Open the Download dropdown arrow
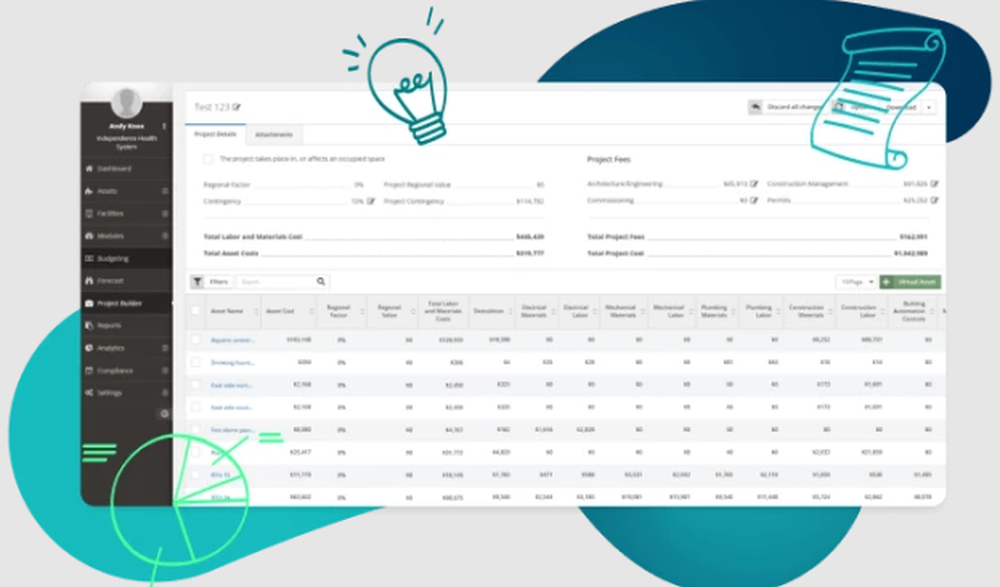The width and height of the screenshot is (1000, 587). [x=929, y=107]
